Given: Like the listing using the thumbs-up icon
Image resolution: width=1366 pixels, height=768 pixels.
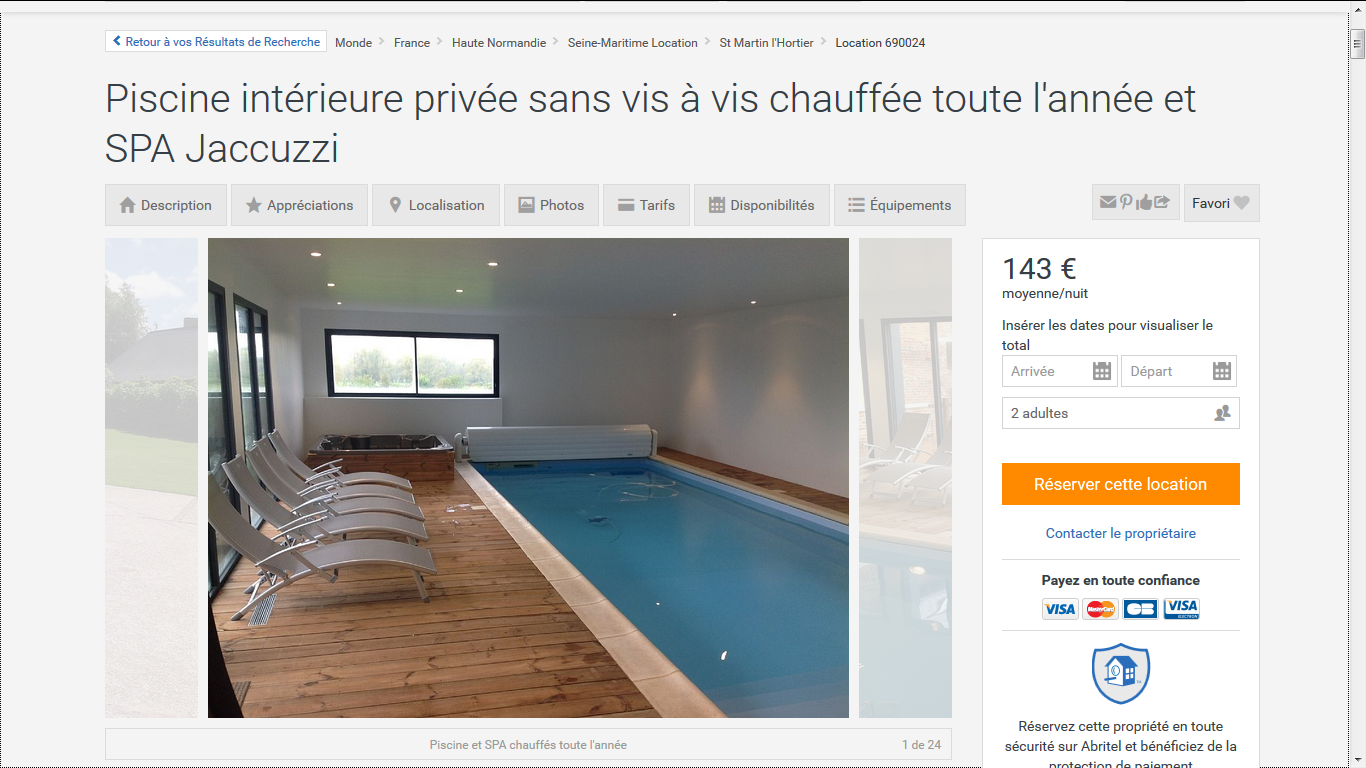Looking at the screenshot, I should point(1144,202).
